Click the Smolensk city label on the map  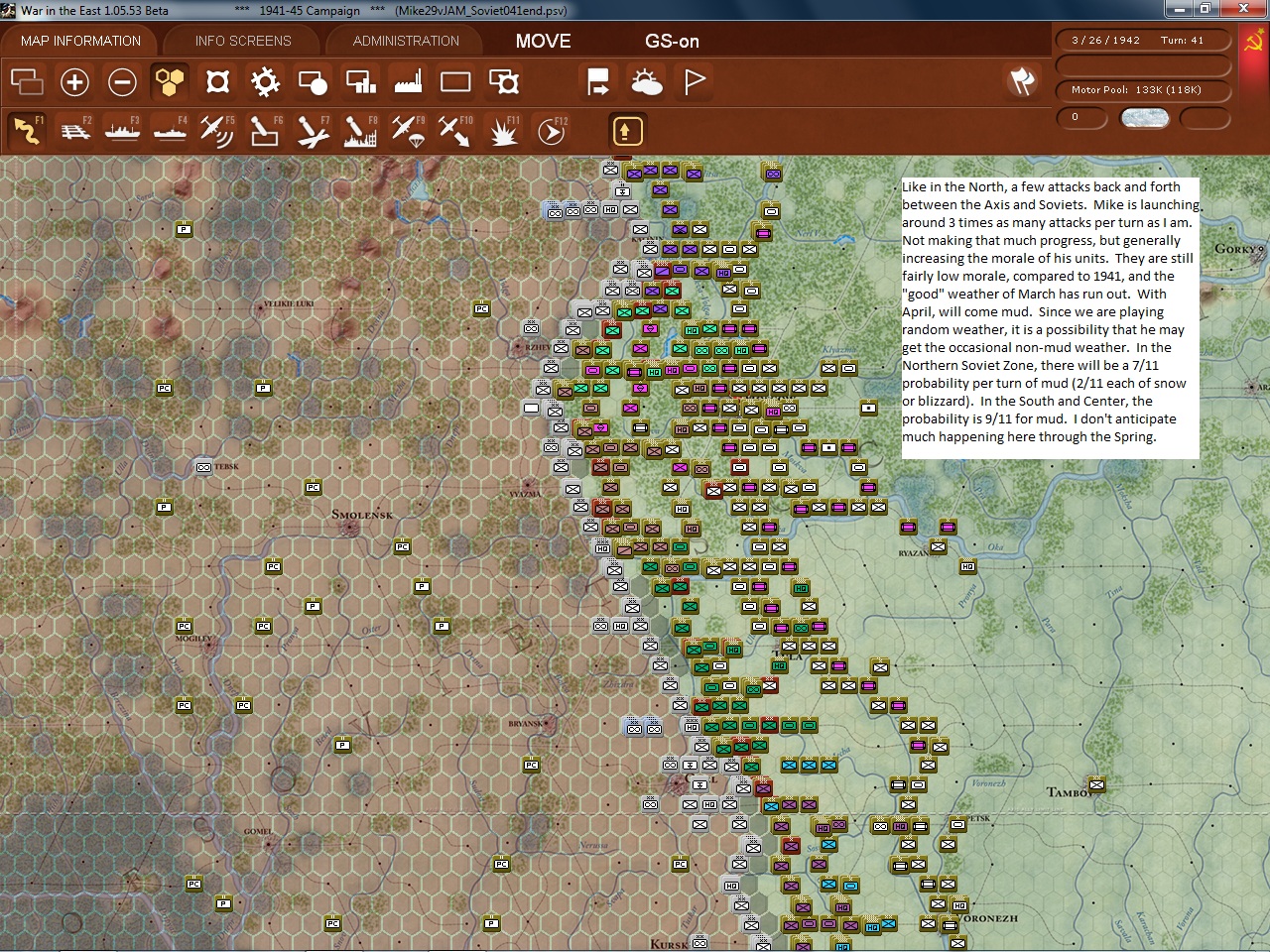point(362,515)
